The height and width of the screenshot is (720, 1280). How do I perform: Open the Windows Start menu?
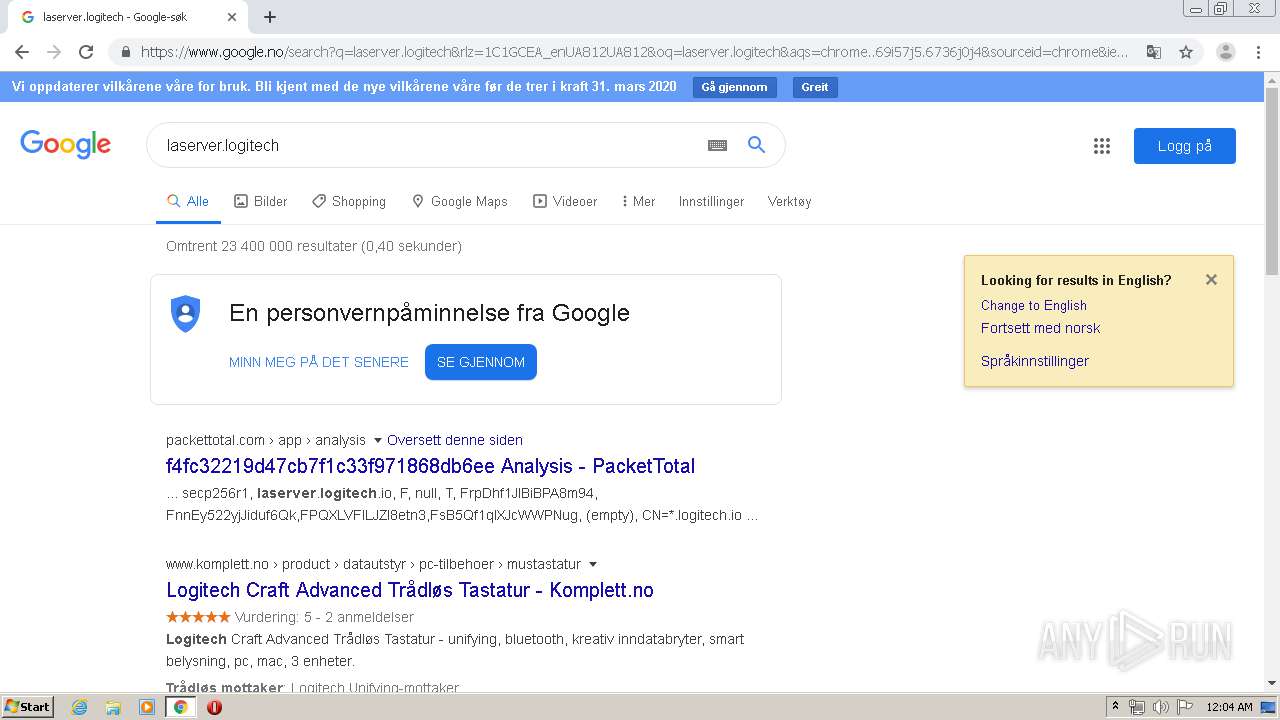tap(27, 707)
